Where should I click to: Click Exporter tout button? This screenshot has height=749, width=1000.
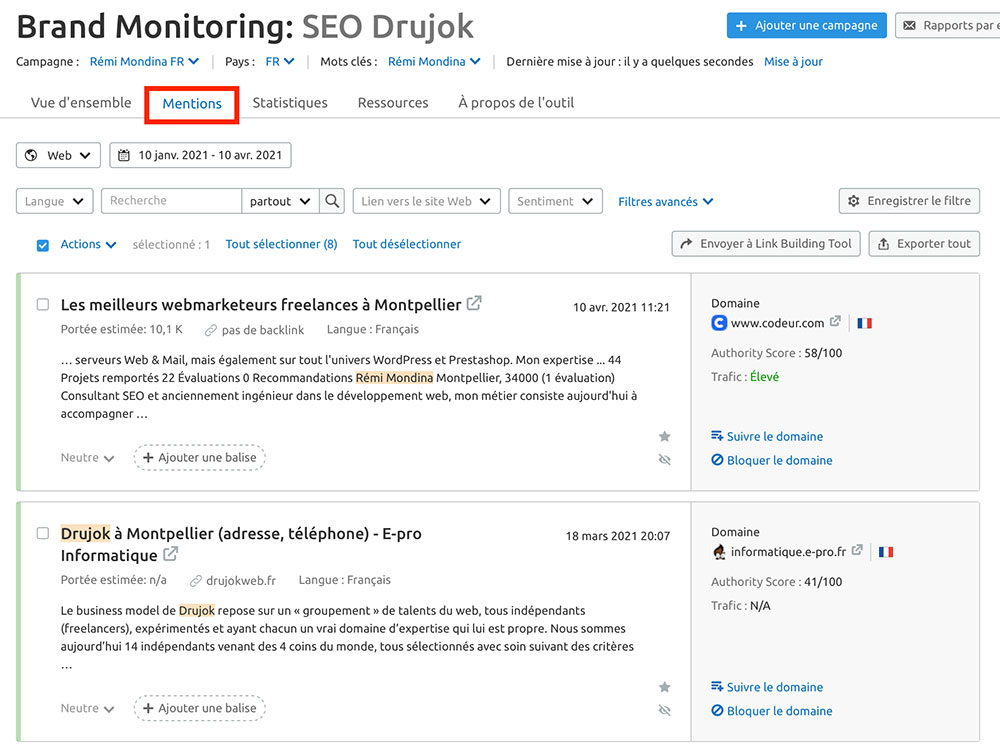924,244
